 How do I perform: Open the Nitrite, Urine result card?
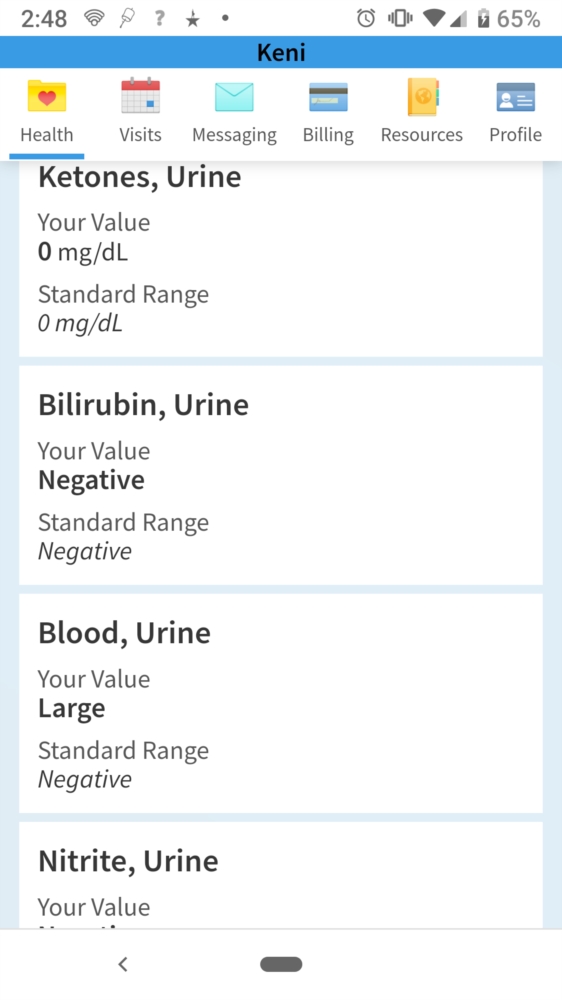(281, 875)
